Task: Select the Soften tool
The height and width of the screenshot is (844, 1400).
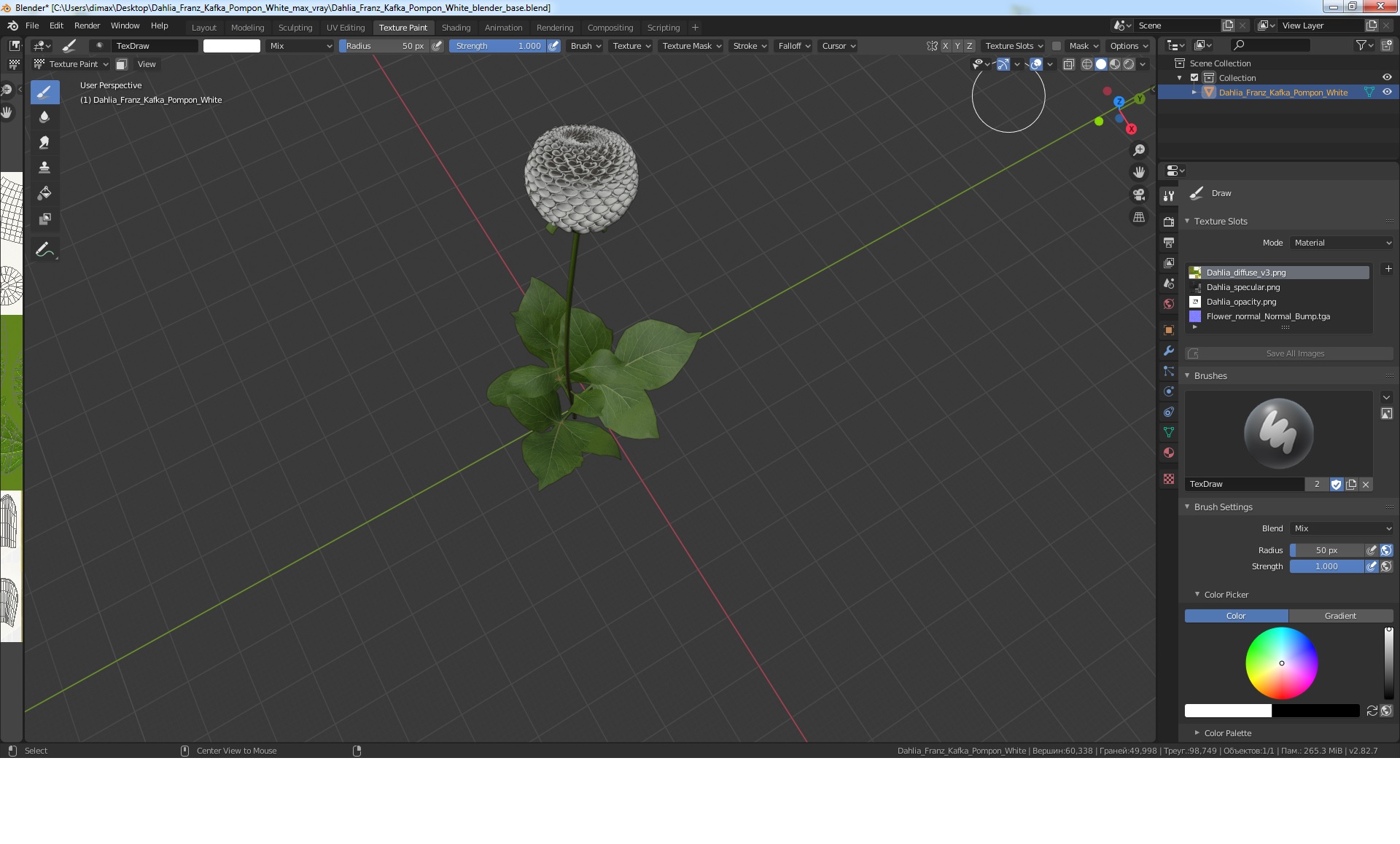Action: (x=44, y=117)
